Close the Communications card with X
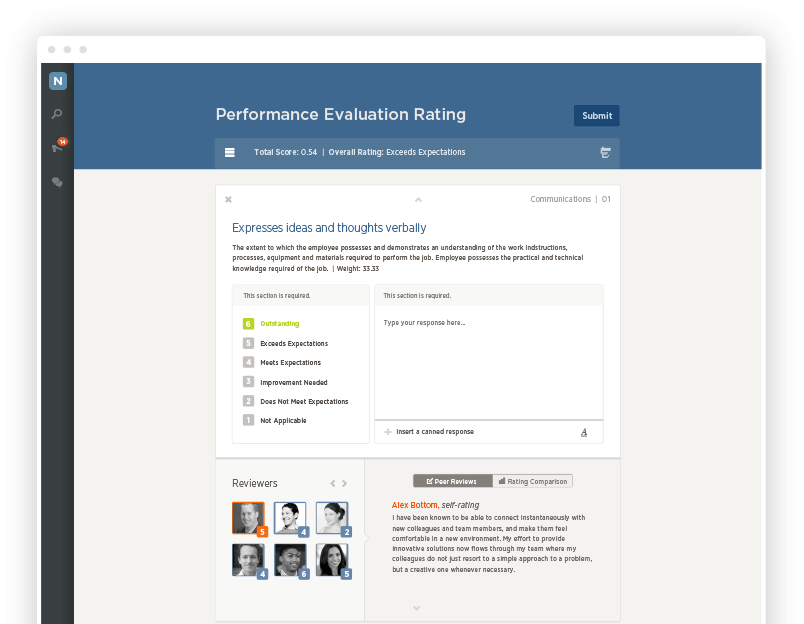Screen dimensions: 804x624 click(228, 199)
